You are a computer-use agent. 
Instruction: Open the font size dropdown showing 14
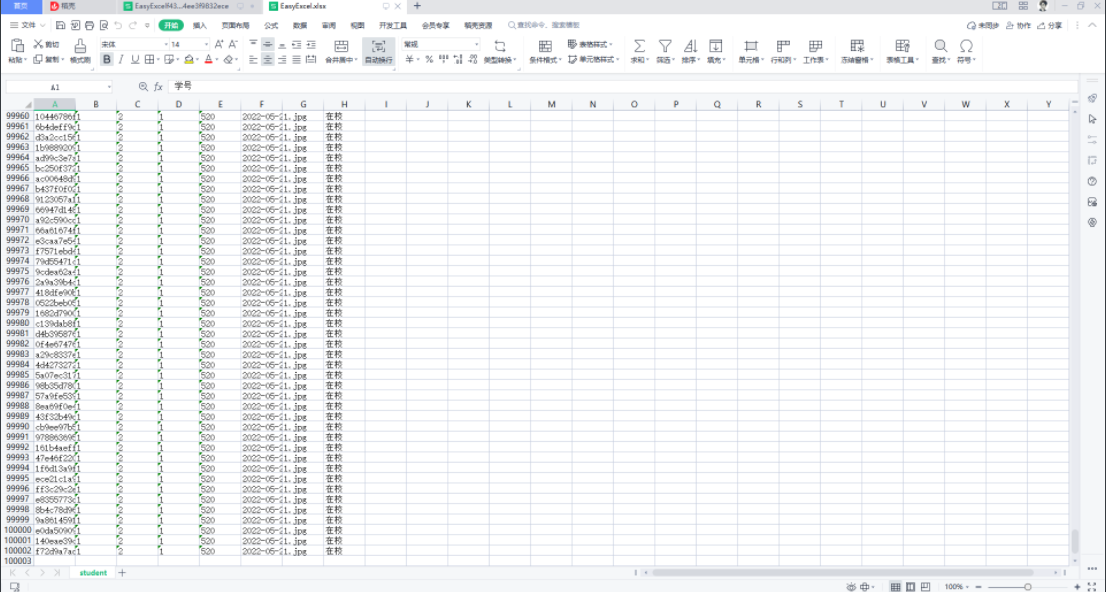pyautogui.click(x=206, y=44)
